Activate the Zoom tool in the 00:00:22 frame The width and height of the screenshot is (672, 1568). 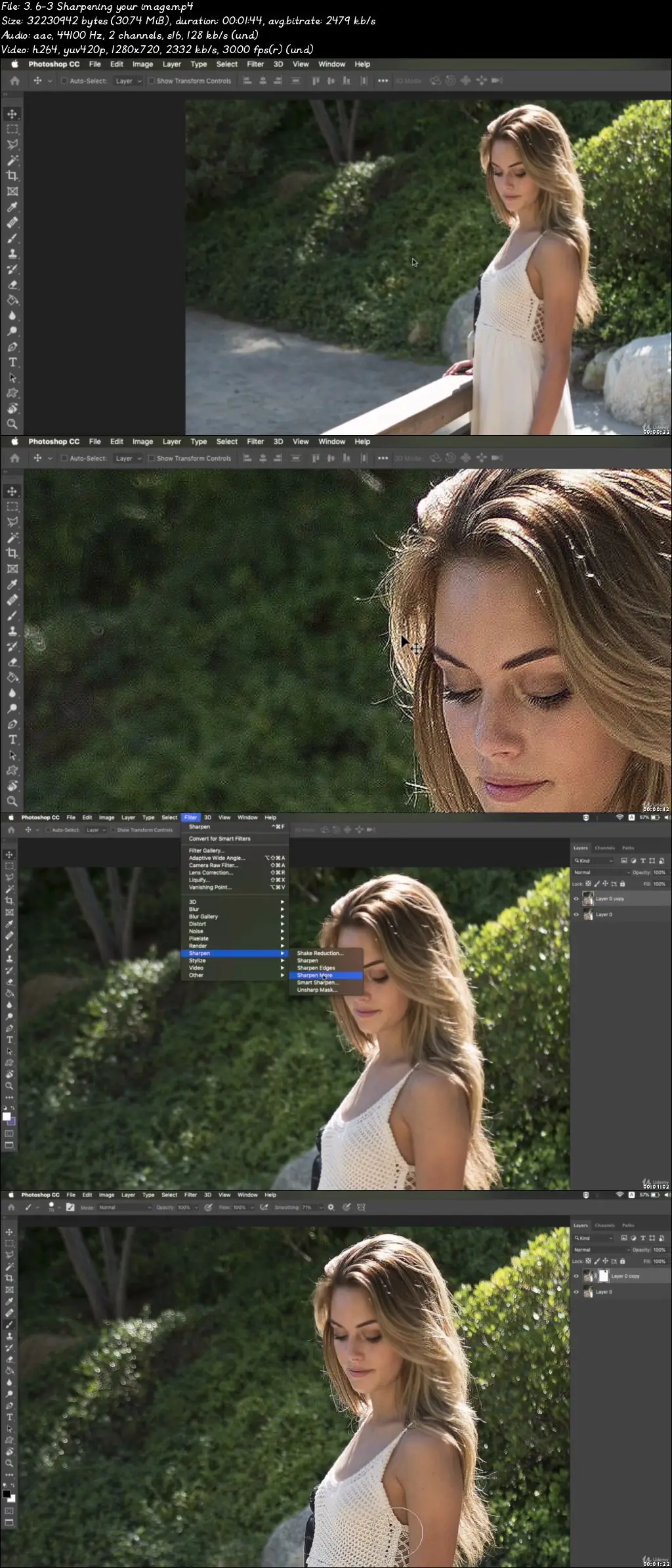(12, 425)
